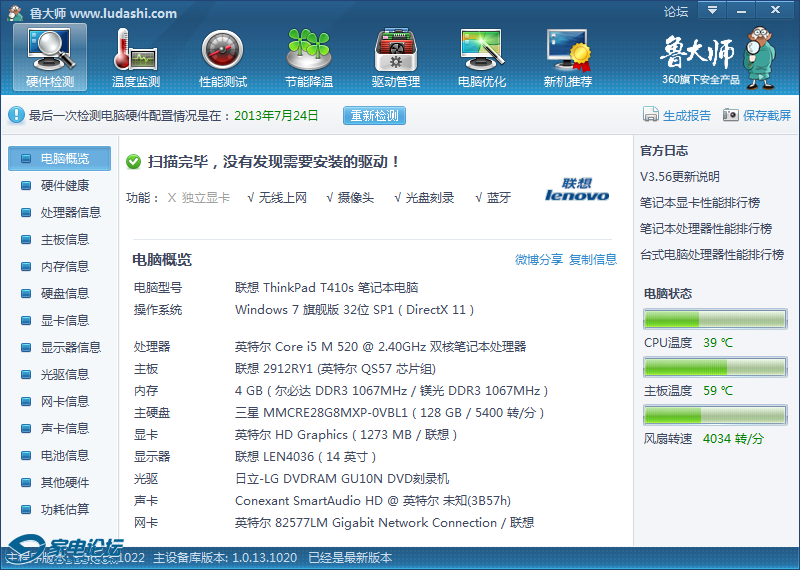This screenshot has width=800, height=570.
Task: Click the 2013年7月24日 detection date
Action: point(276,115)
